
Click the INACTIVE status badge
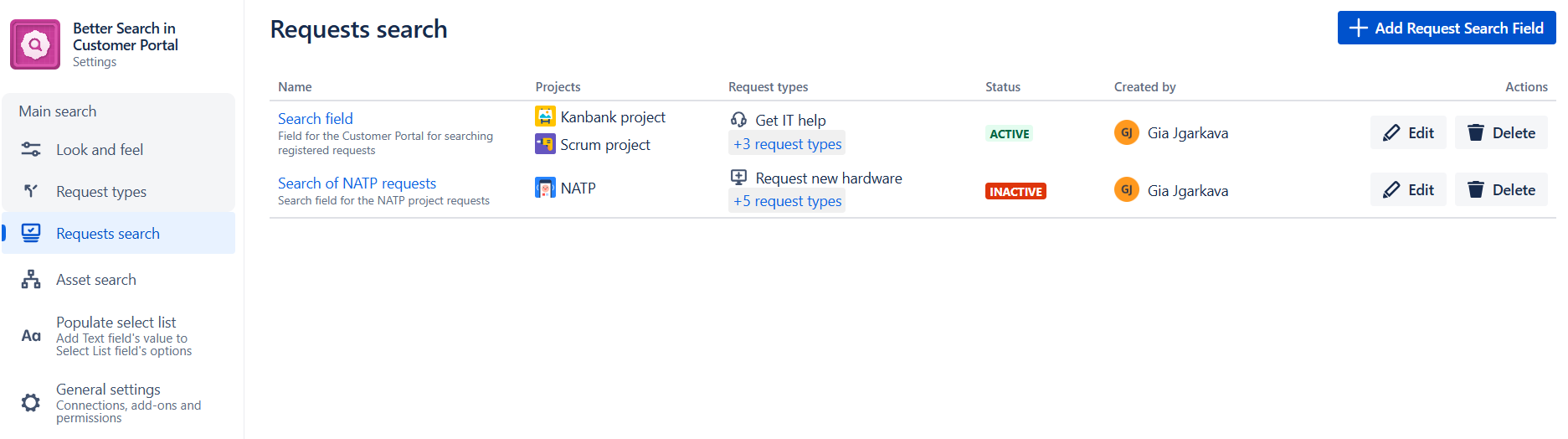1015,192
